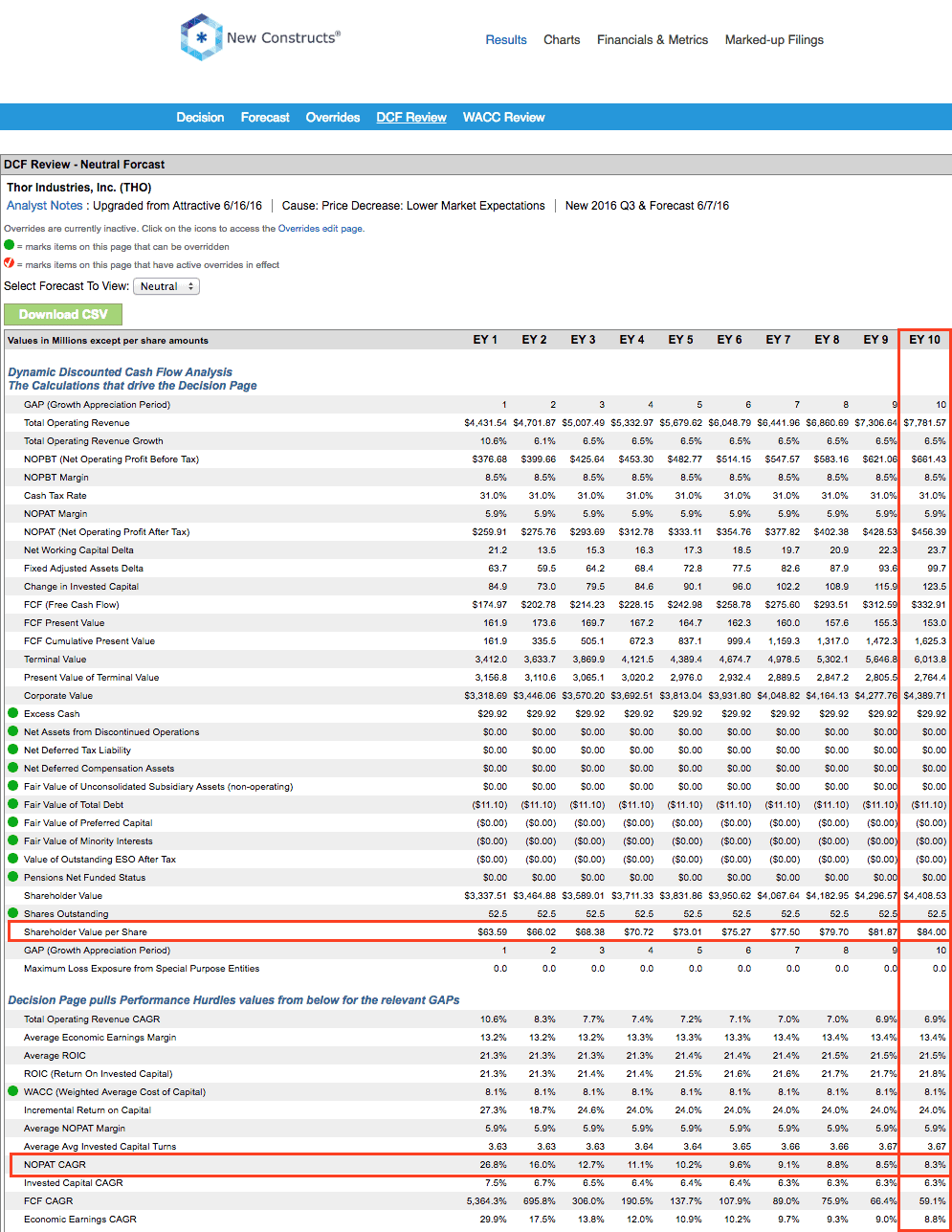The height and width of the screenshot is (1232, 952).
Task: Click override dot for Fair Value of Unconsolidated Subsidiary Assets
Action: pyautogui.click(x=13, y=786)
